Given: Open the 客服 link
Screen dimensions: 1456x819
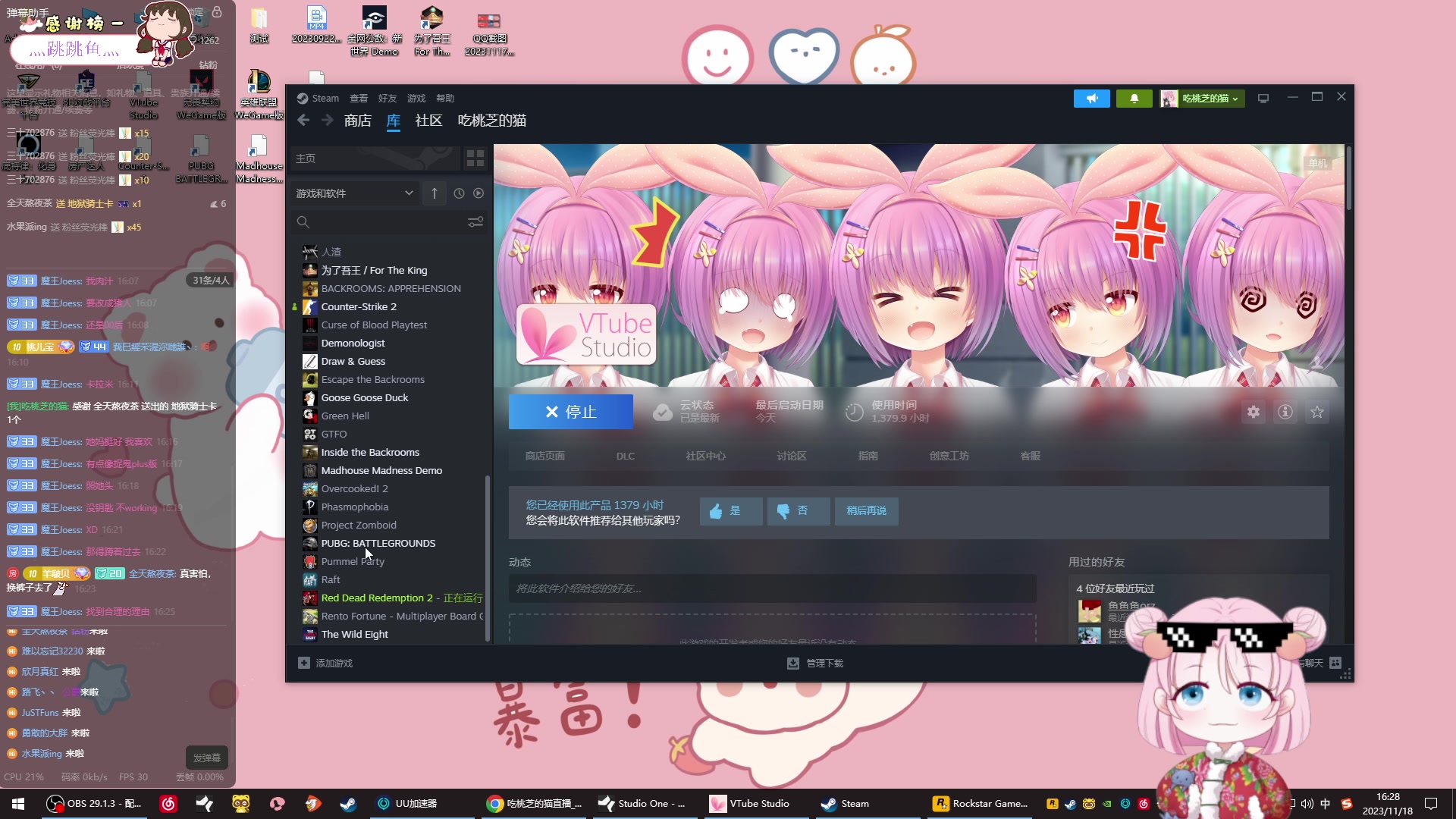Looking at the screenshot, I should pos(1031,456).
